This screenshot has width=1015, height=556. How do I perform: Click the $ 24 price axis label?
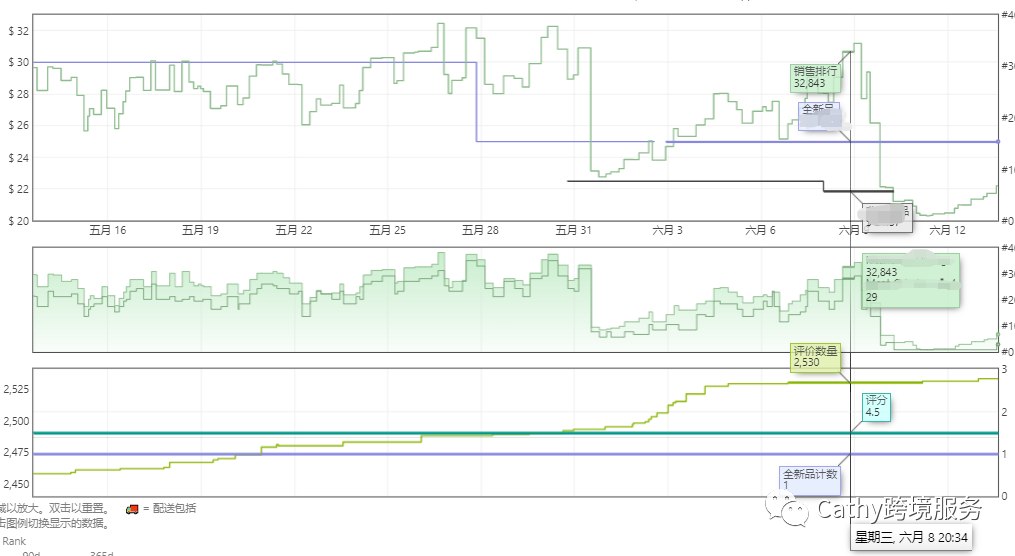coord(19,157)
